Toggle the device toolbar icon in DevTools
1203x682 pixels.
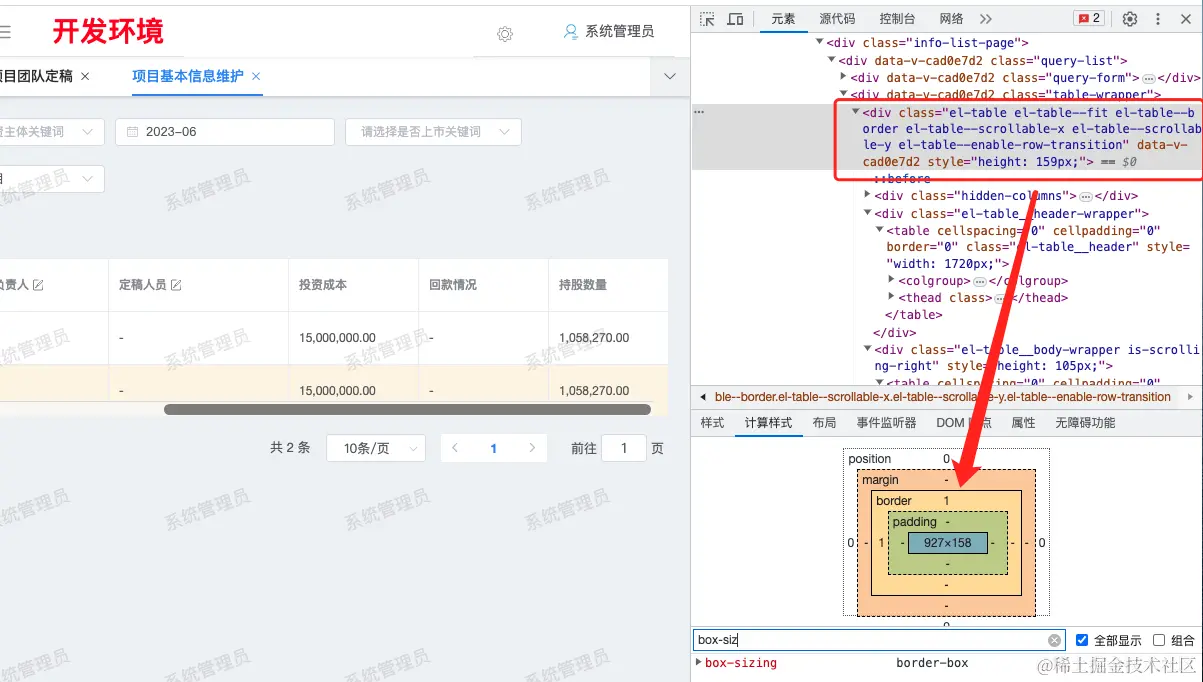[x=735, y=19]
